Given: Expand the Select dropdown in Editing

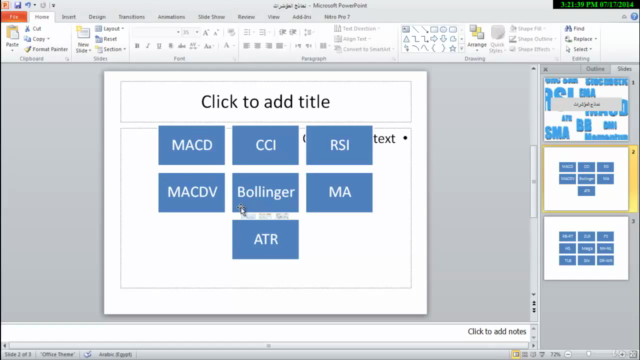Looking at the screenshot, I should pos(579,49).
